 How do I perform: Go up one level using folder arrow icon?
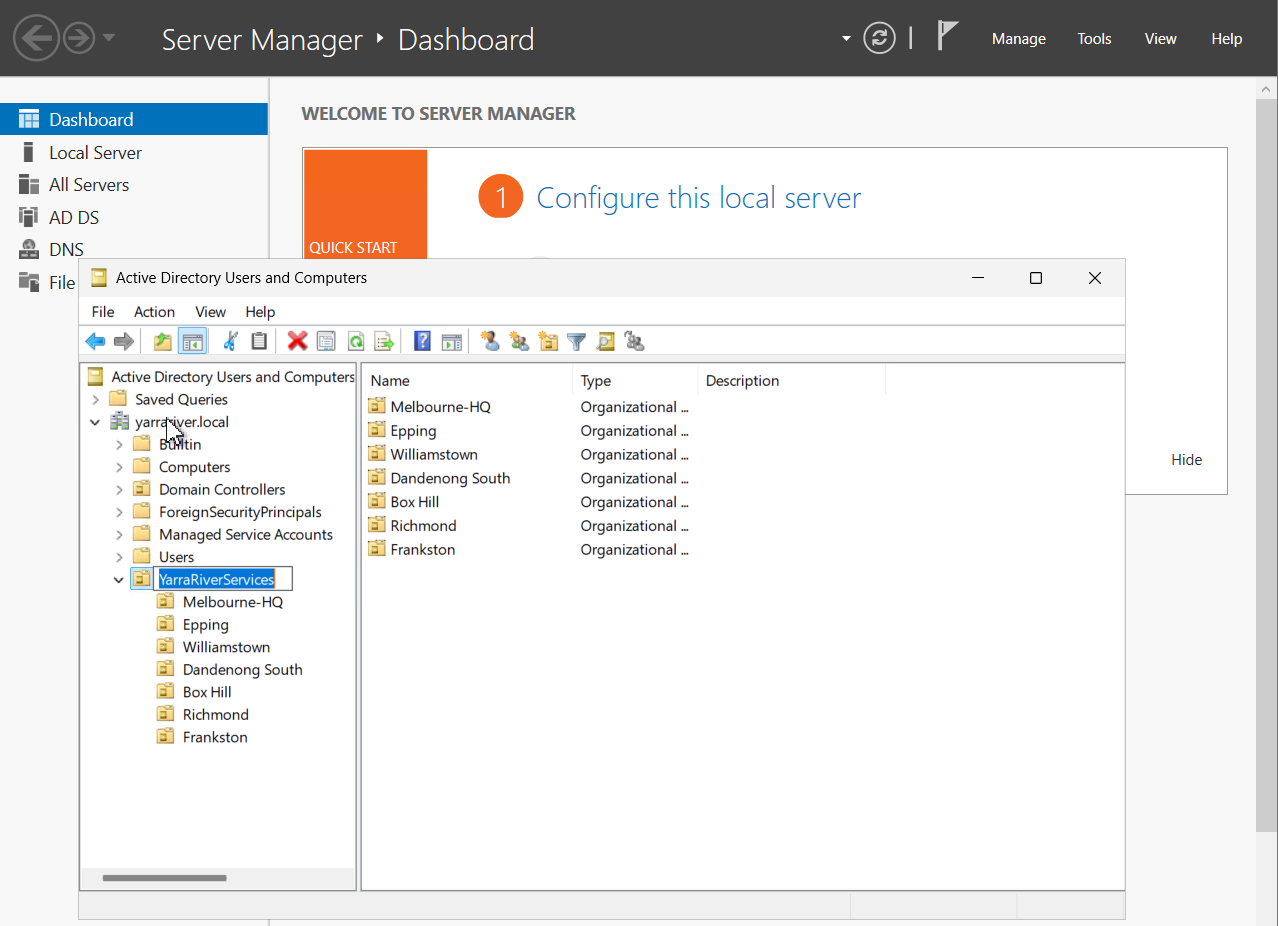(163, 342)
